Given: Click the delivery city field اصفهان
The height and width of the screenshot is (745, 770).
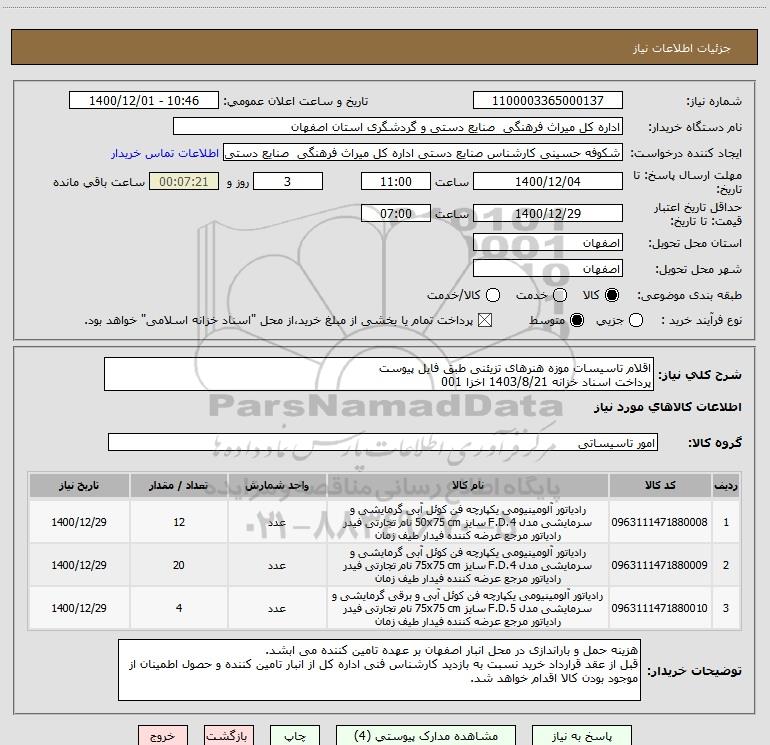Looking at the screenshot, I should point(548,269).
